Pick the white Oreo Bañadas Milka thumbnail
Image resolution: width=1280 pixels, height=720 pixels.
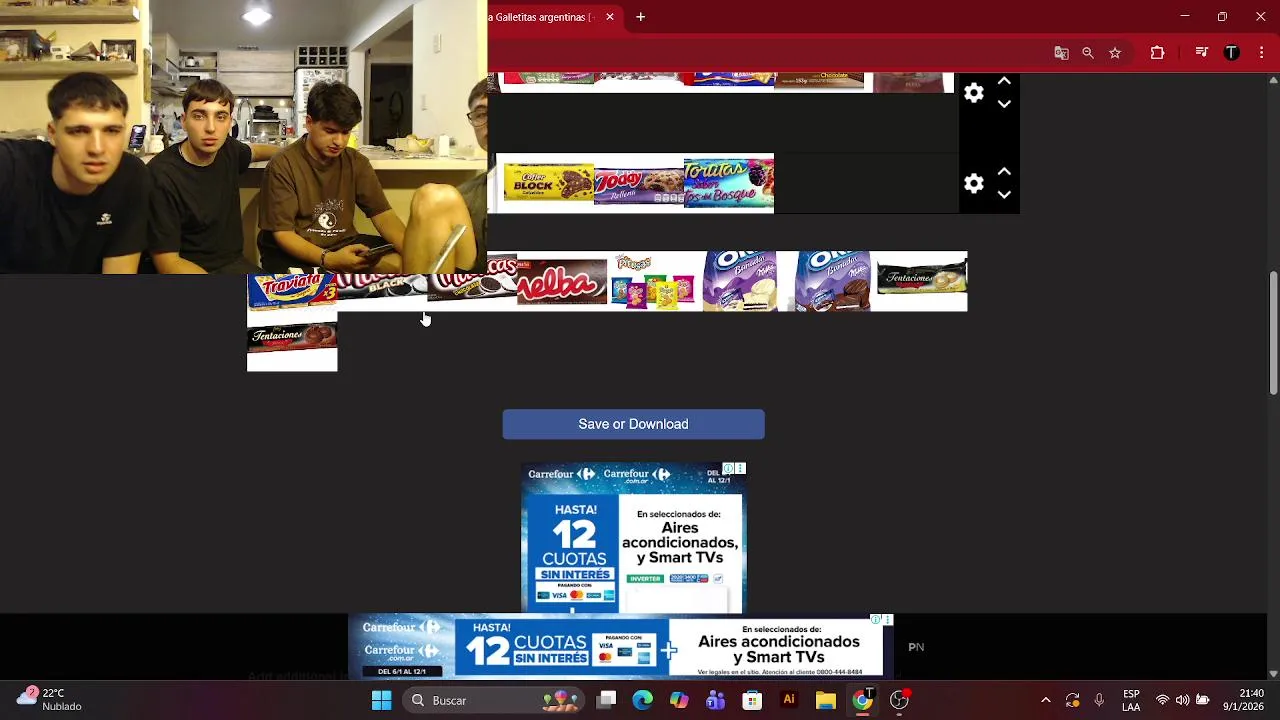point(742,282)
